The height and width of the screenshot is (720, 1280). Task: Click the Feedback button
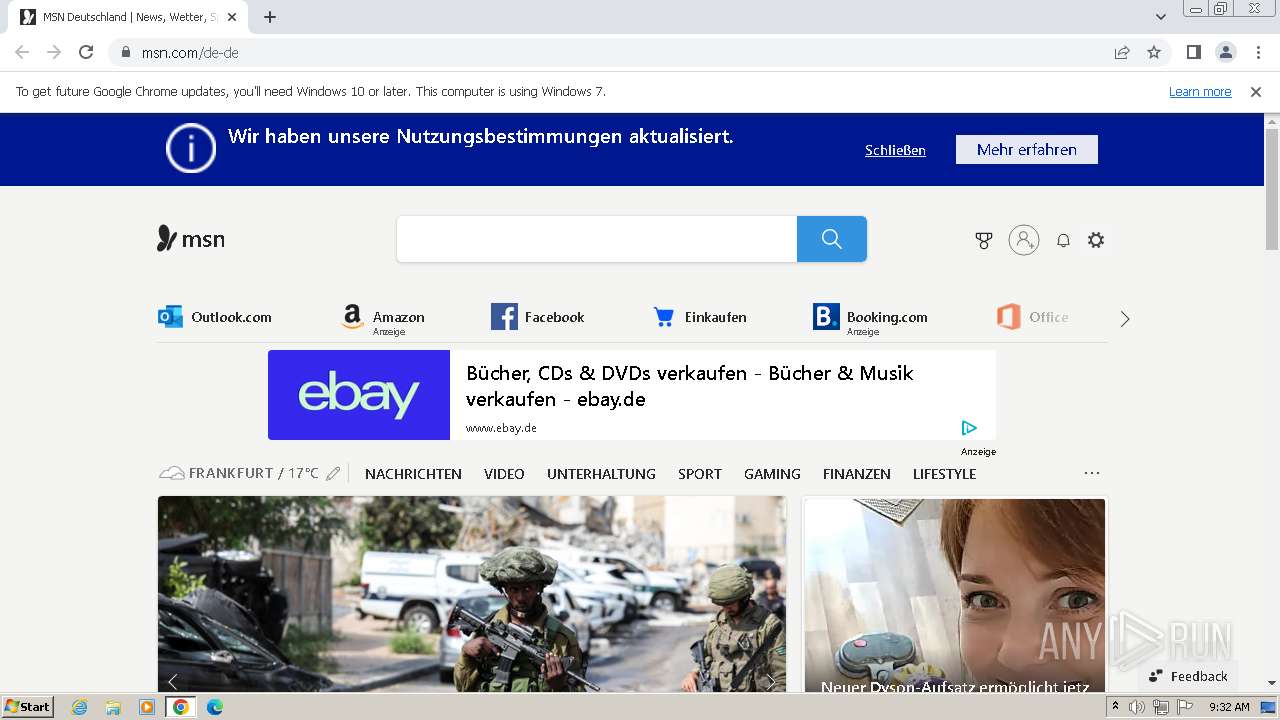(x=1188, y=676)
